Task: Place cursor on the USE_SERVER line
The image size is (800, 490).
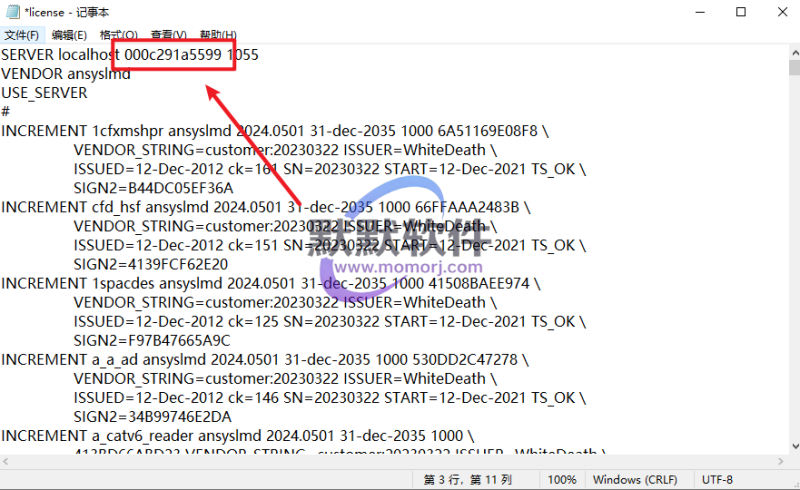Action: pos(44,93)
